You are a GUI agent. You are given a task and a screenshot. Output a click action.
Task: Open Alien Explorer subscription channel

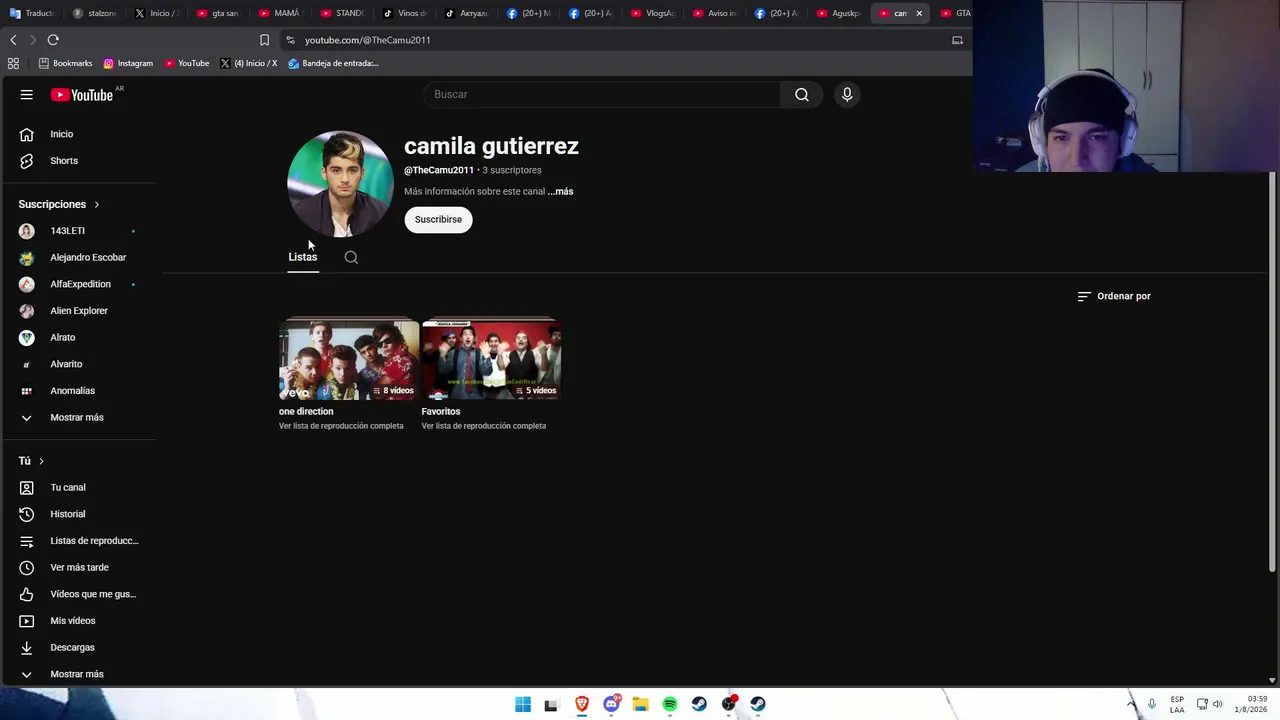click(x=78, y=311)
